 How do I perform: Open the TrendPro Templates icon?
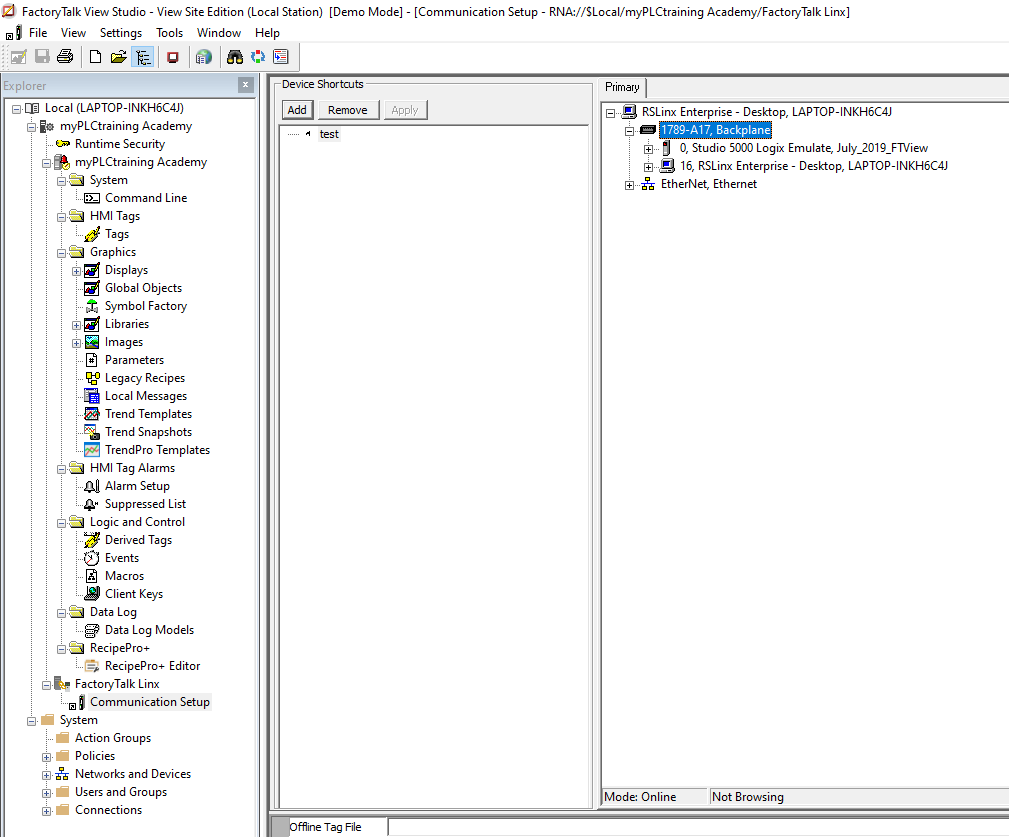tap(92, 450)
